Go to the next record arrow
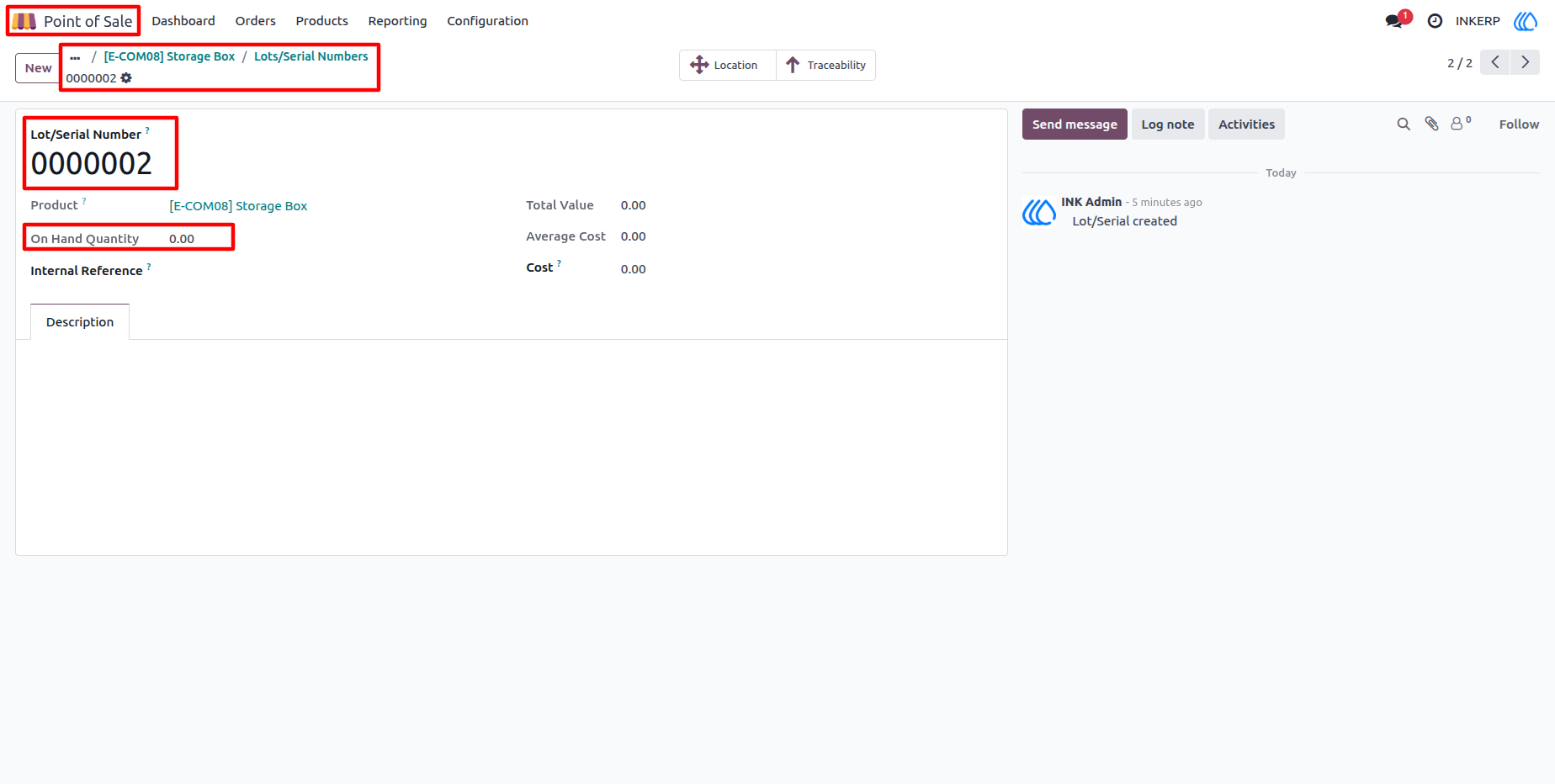 point(1525,62)
